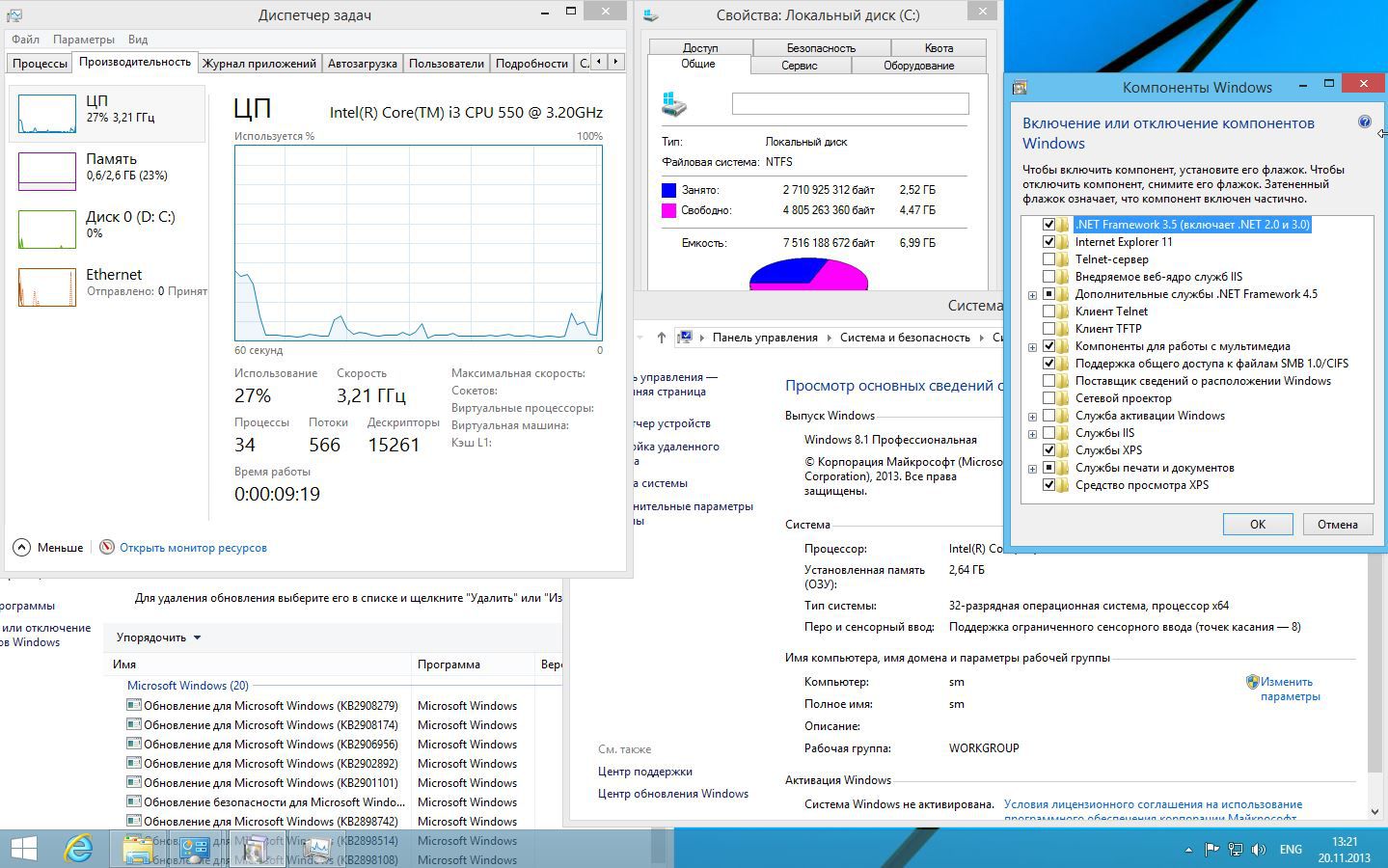Click the Up arrow in System window
1388x868 pixels.
[661, 338]
